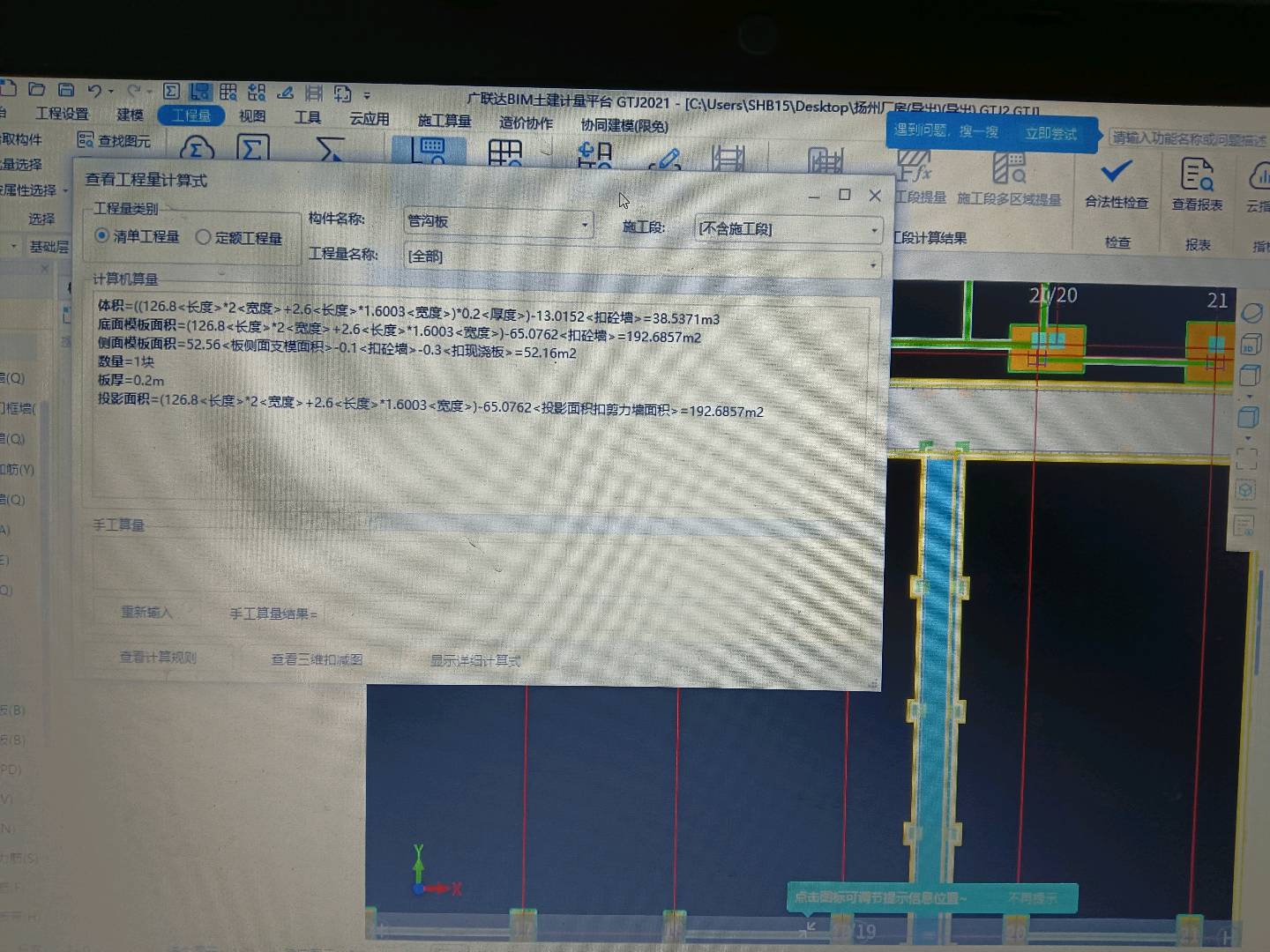Click the 底面模板面积 formula line
Image resolution: width=1270 pixels, height=952 pixels.
pos(400,332)
